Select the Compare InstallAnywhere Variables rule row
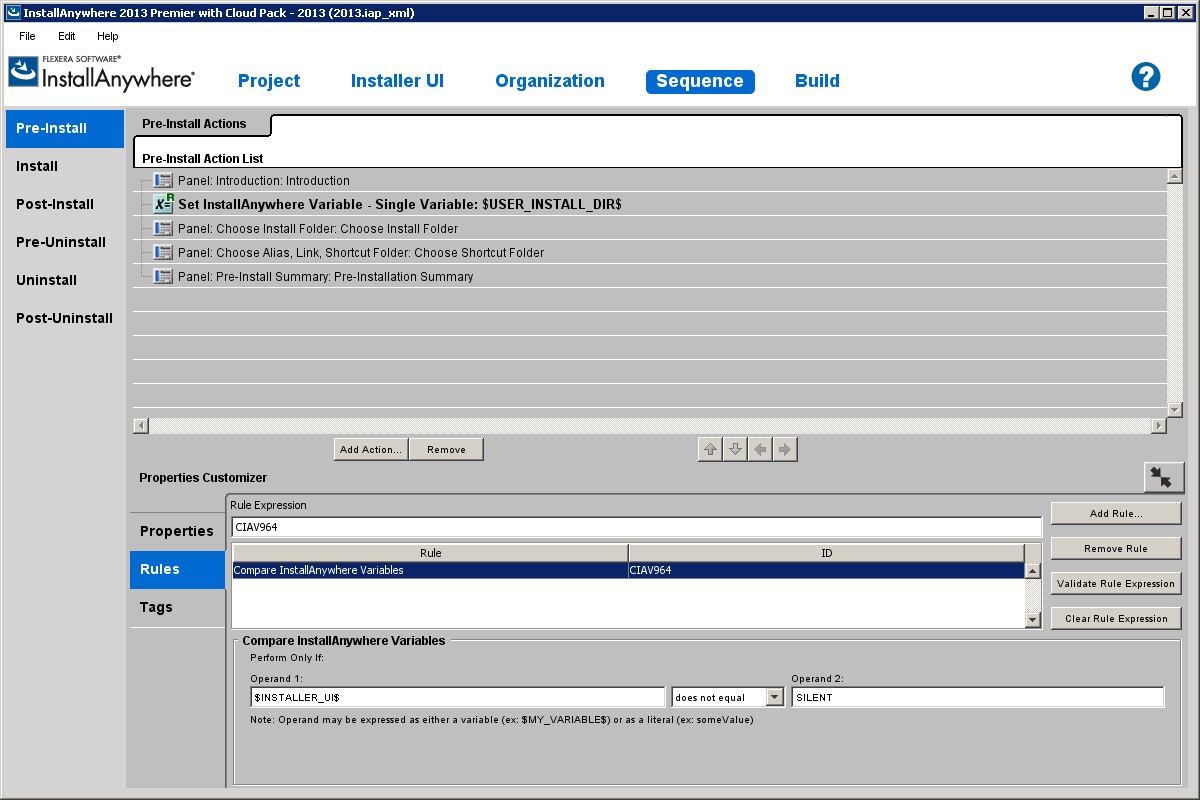The image size is (1200, 800). (628, 571)
